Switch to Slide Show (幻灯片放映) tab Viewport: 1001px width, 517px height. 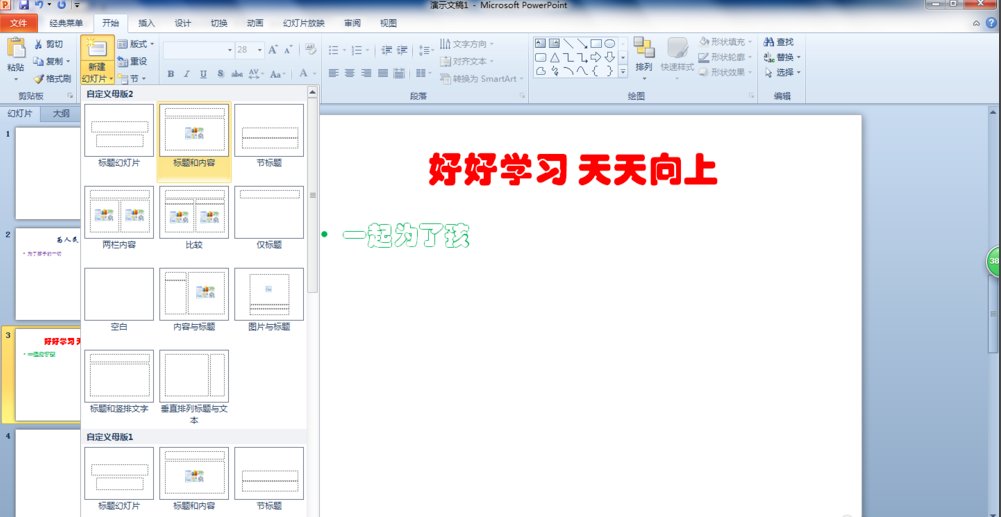click(x=304, y=23)
